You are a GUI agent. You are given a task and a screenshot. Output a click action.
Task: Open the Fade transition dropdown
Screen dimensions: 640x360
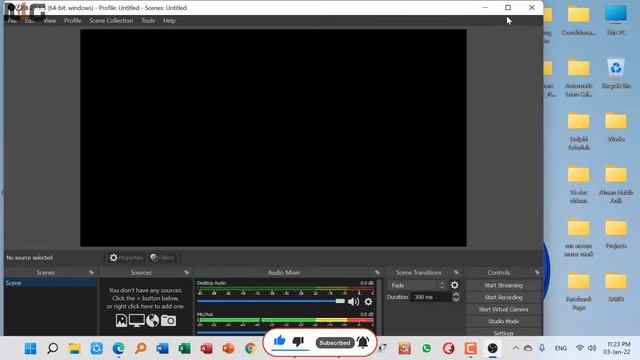[x=417, y=285]
